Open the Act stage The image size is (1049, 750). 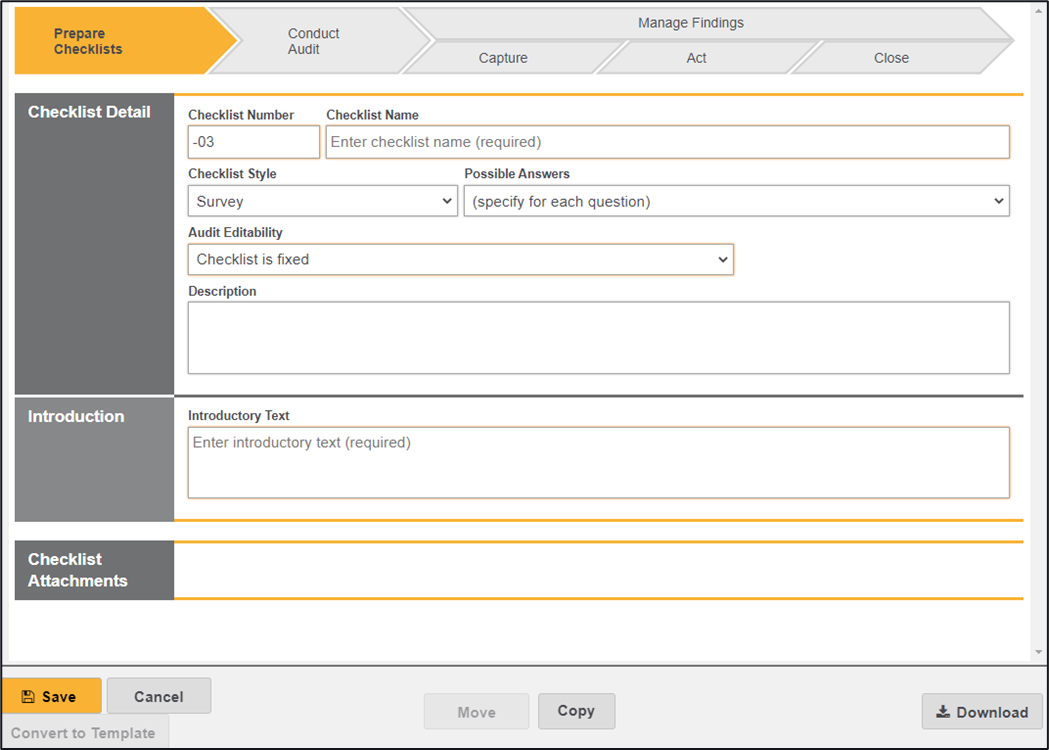click(696, 58)
